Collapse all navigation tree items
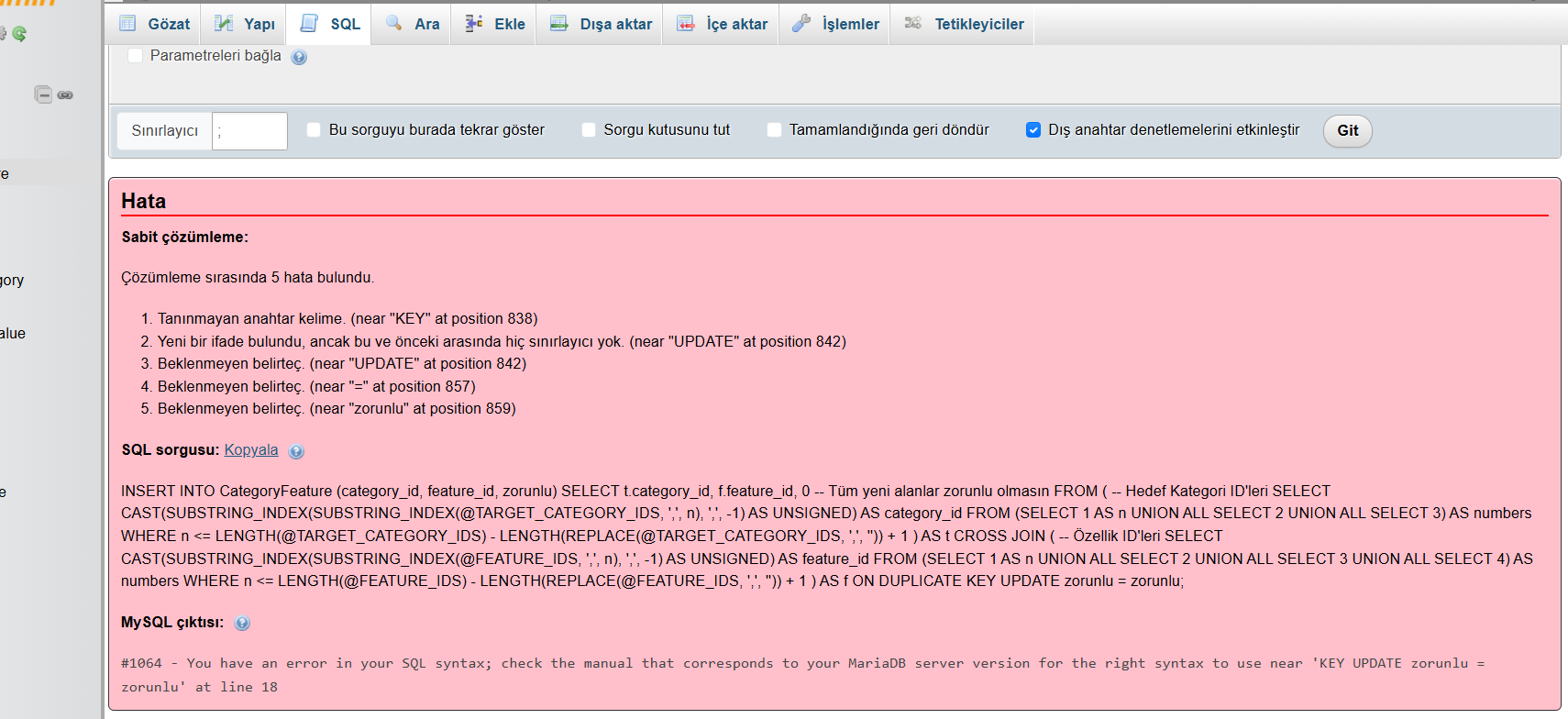The width and height of the screenshot is (1568, 719). coord(43,94)
